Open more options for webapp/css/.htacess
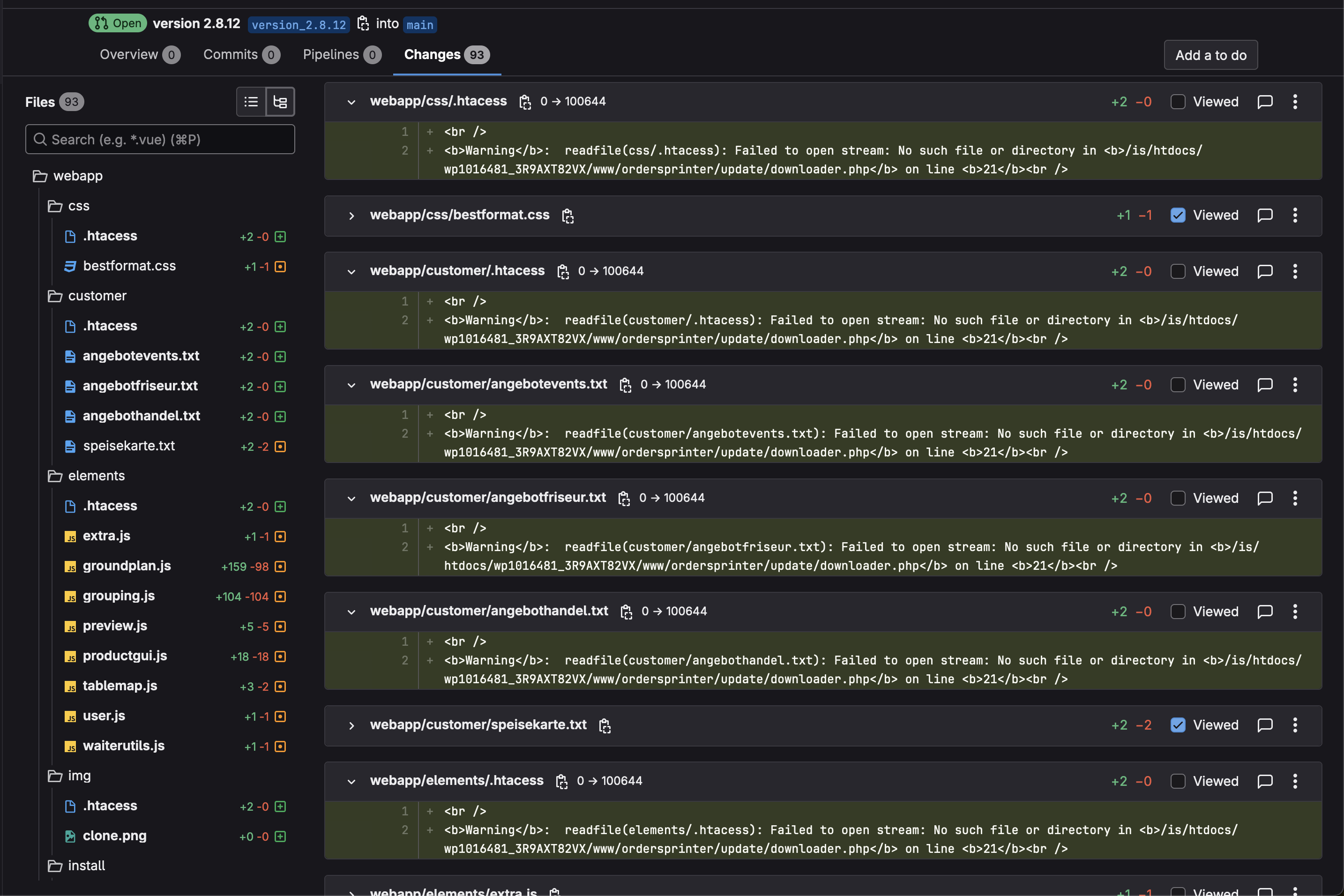This screenshot has width=1344, height=896. pos(1295,102)
